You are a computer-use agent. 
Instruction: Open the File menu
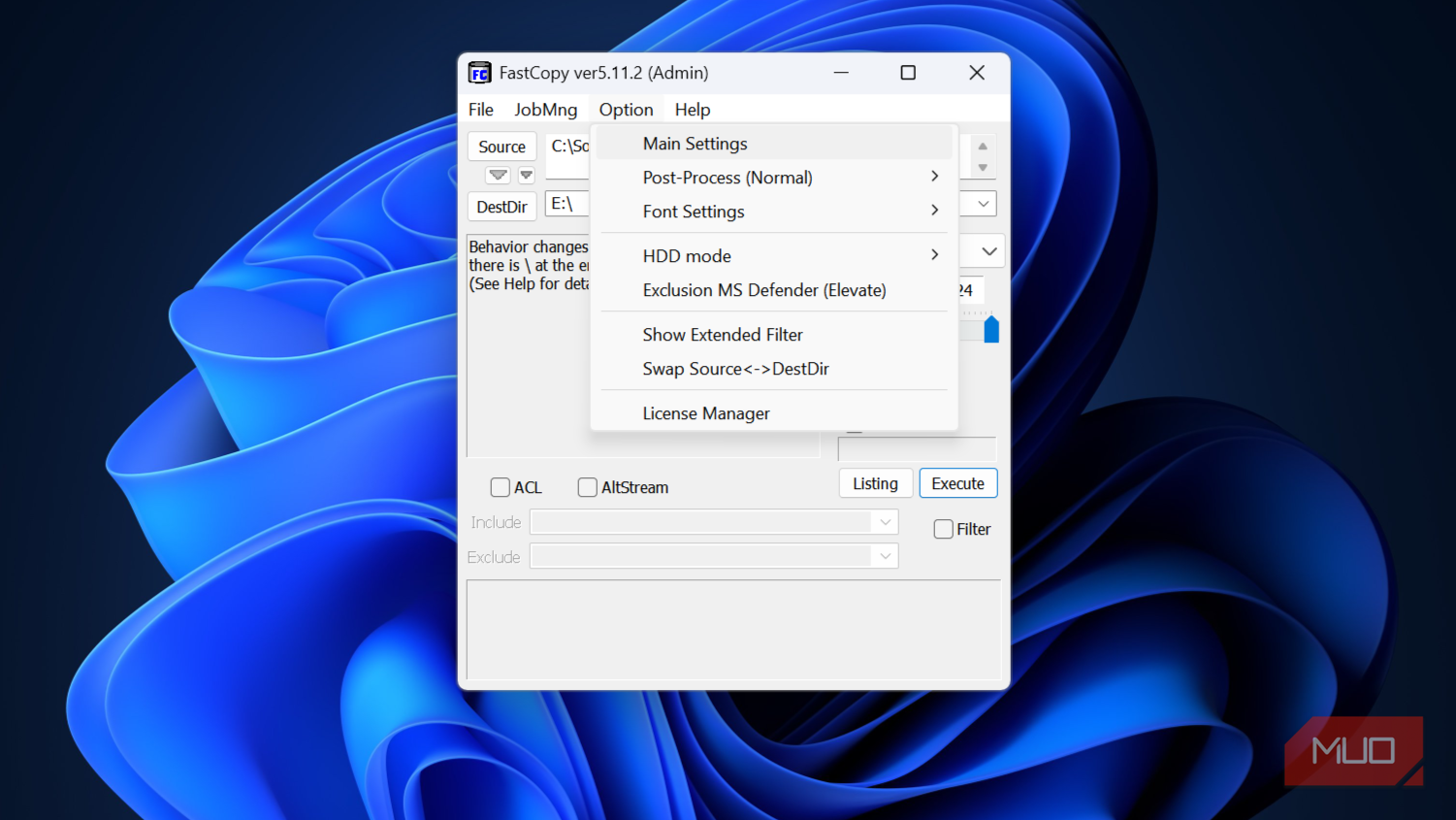481,110
